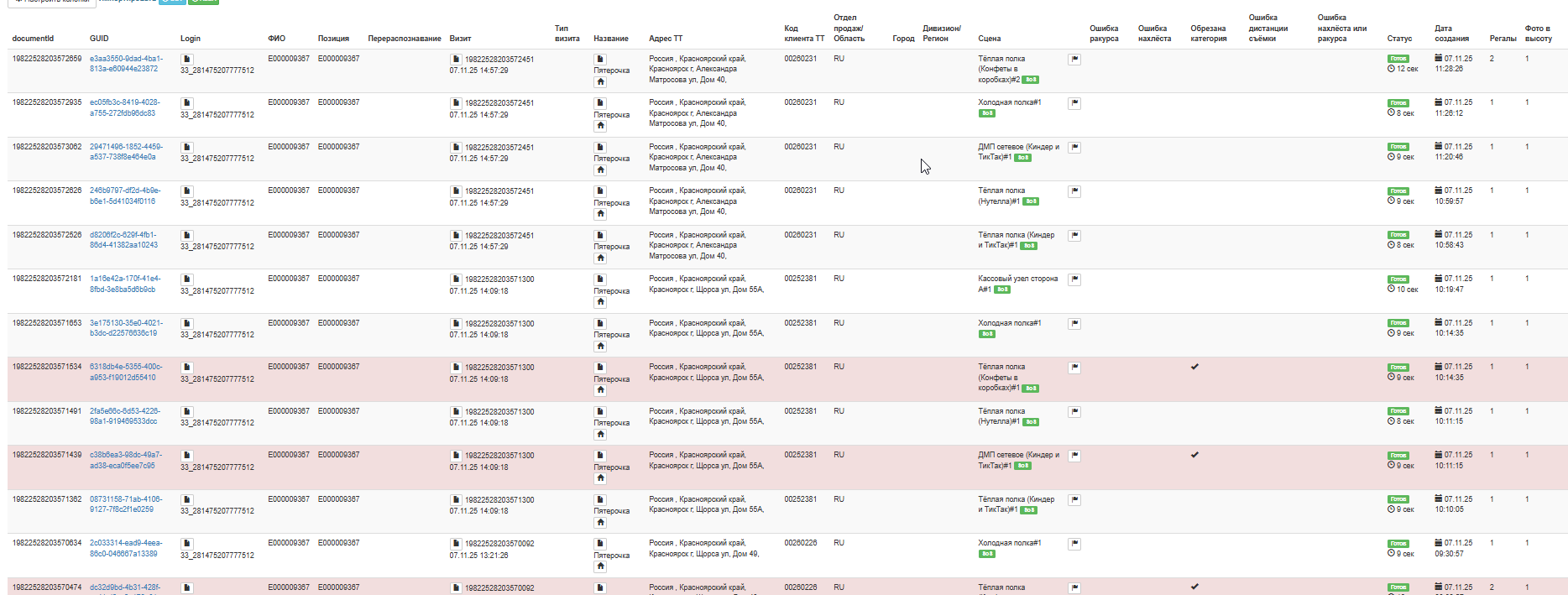Click calendar icon beside creation time 11:26:12

coord(1439,102)
